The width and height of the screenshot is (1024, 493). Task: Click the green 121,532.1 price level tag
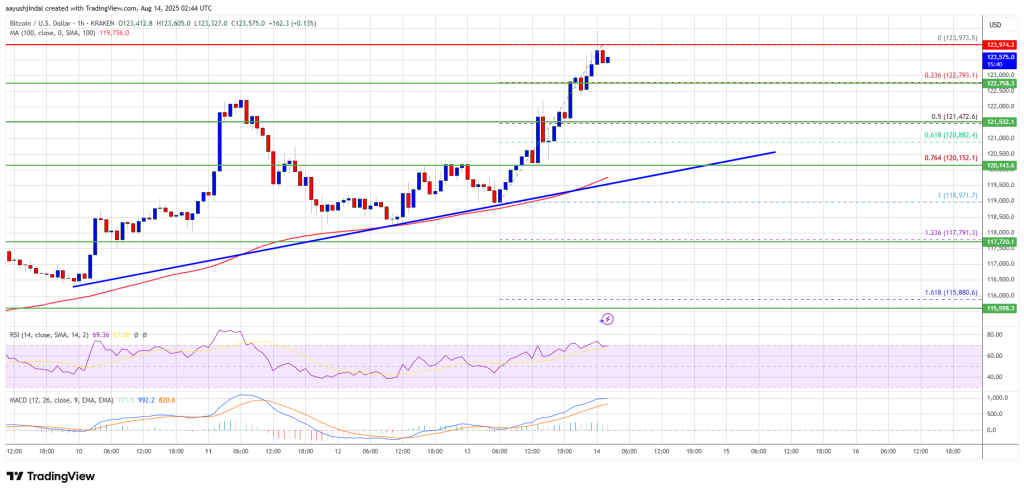click(1000, 122)
